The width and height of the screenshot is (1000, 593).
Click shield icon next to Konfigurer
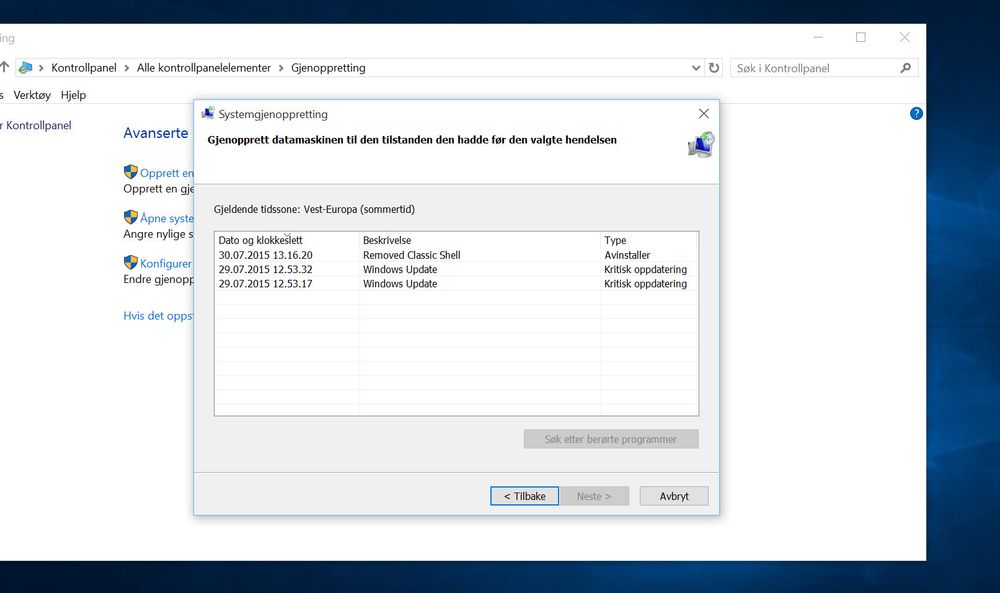coord(131,262)
